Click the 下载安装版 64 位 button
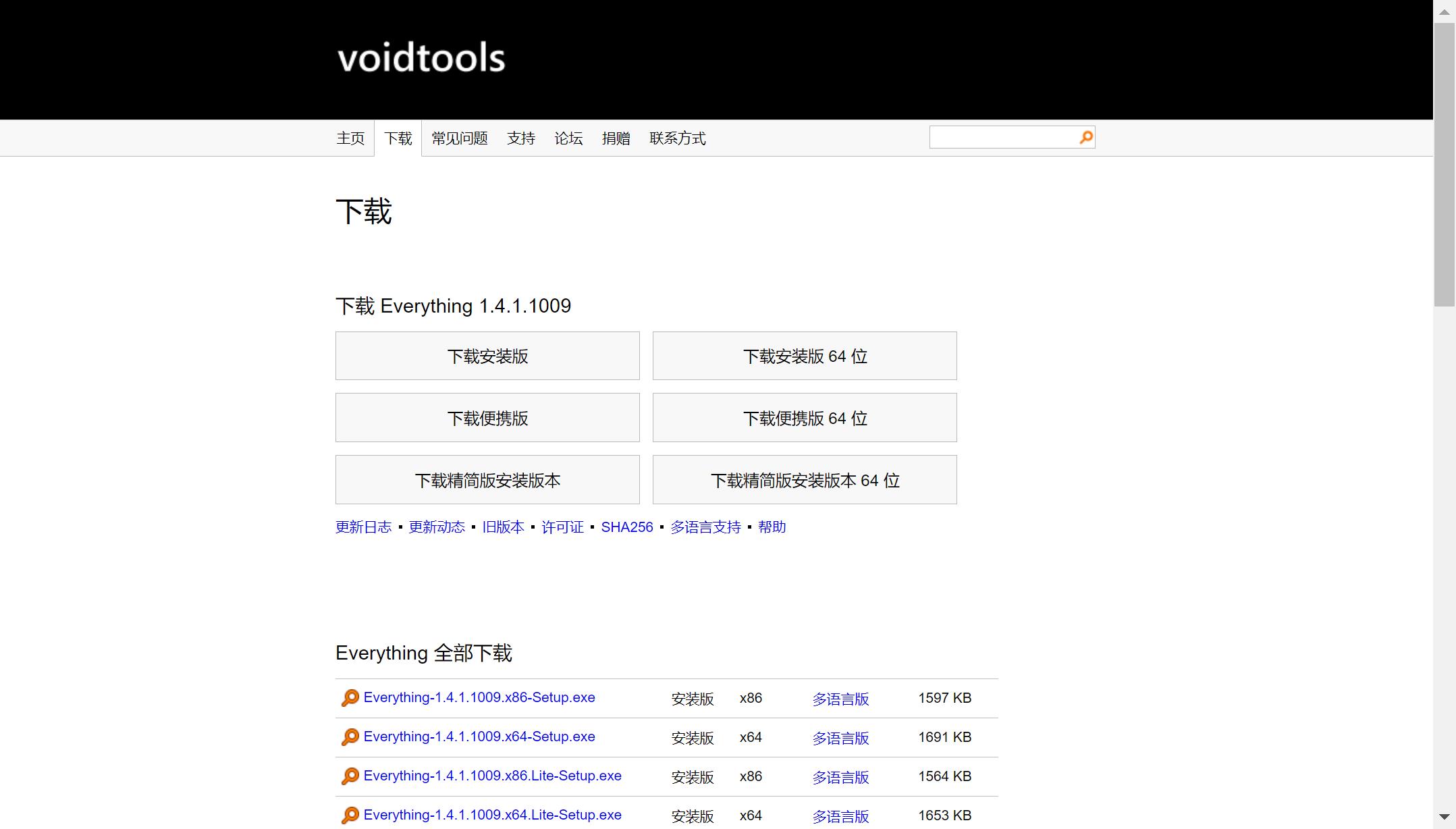Viewport: 1456px width, 829px height. [x=805, y=356]
